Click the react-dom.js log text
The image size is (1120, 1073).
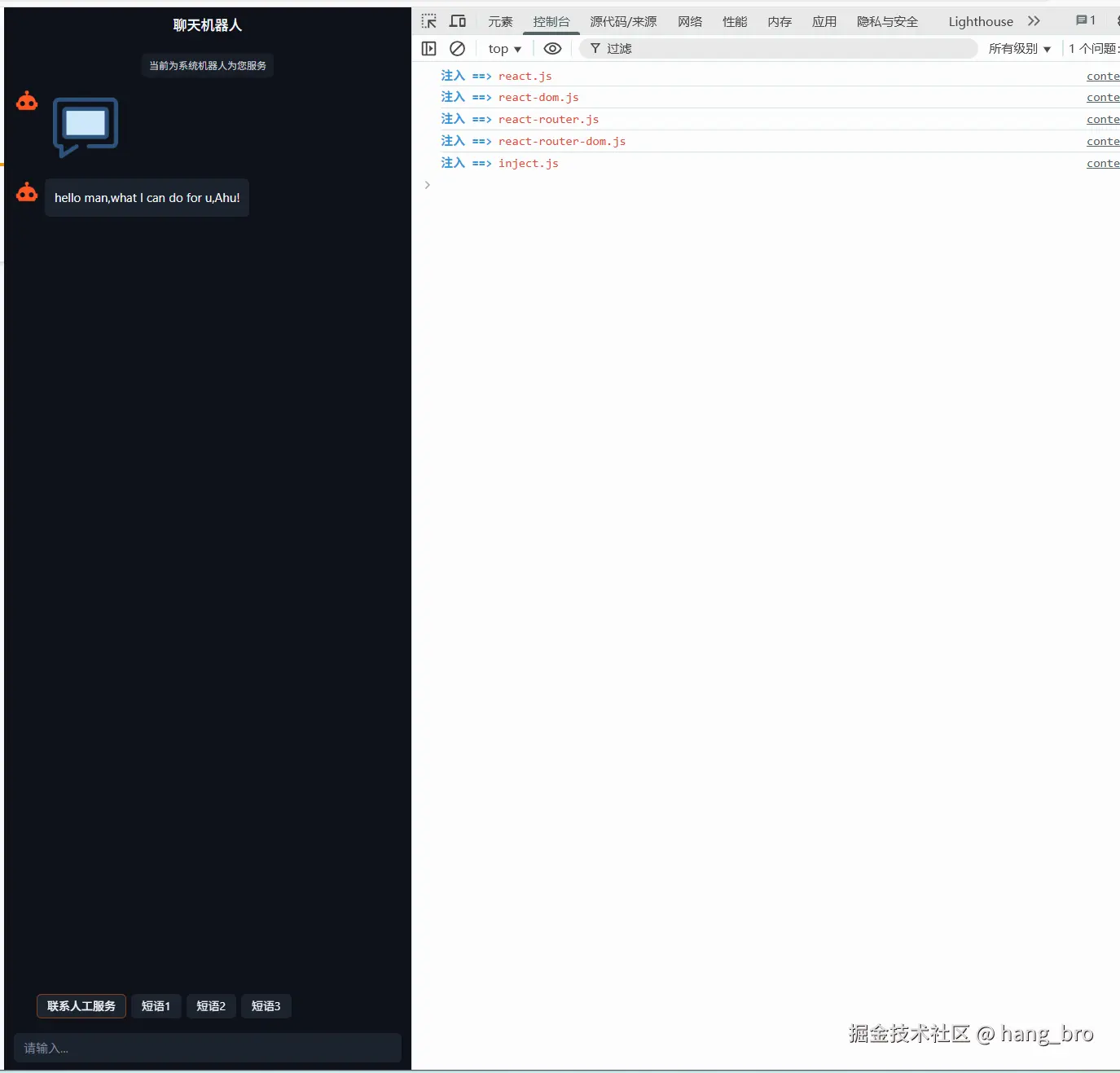(538, 97)
